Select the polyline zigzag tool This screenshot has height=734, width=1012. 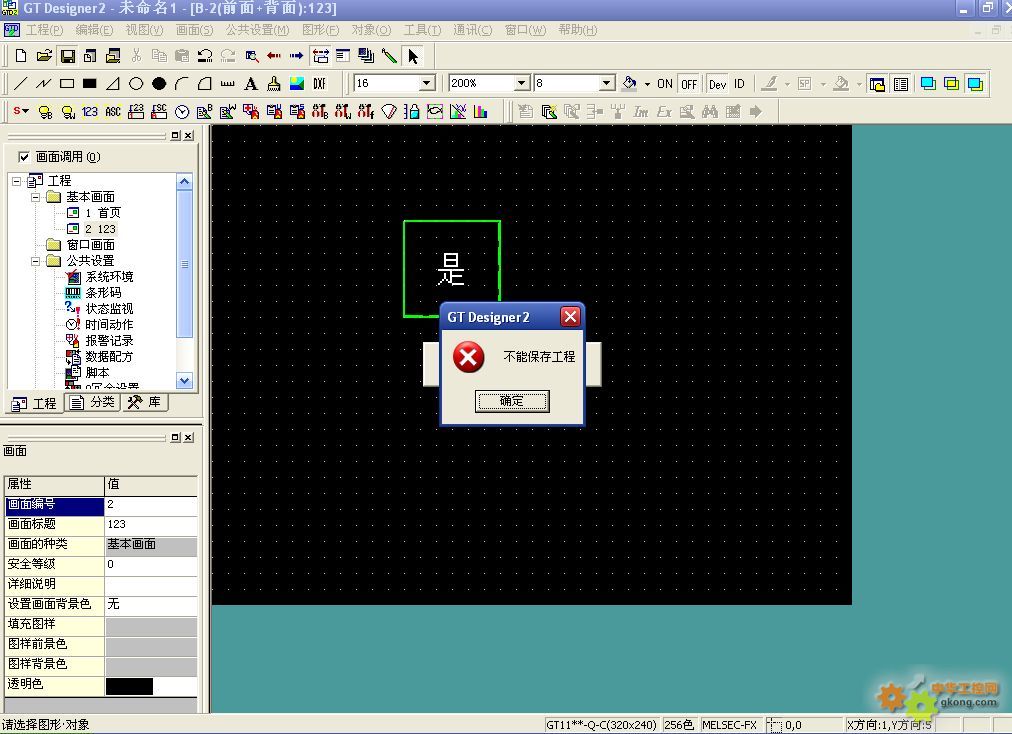coord(43,84)
